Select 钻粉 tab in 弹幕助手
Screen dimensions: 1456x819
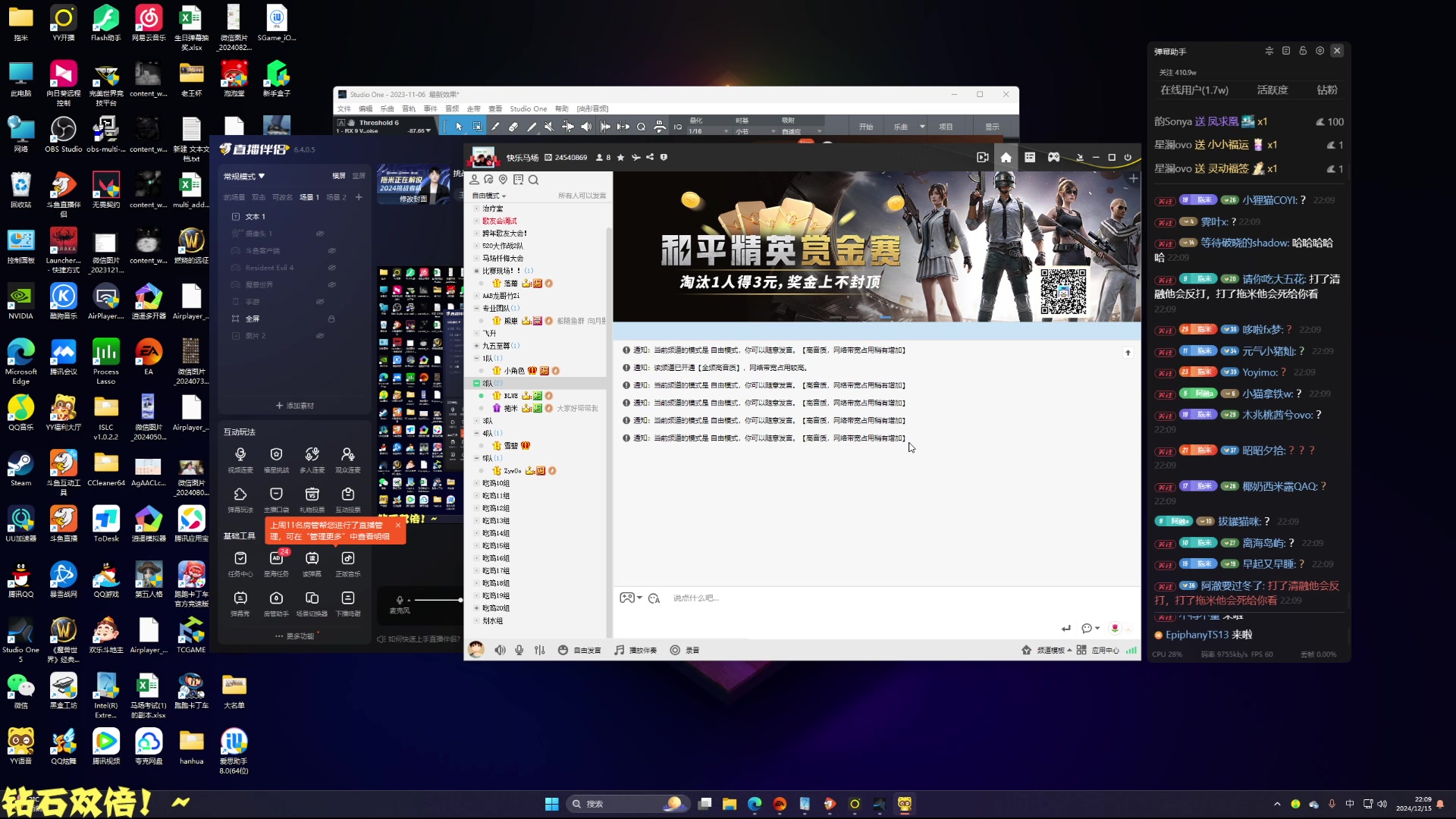click(x=1327, y=89)
